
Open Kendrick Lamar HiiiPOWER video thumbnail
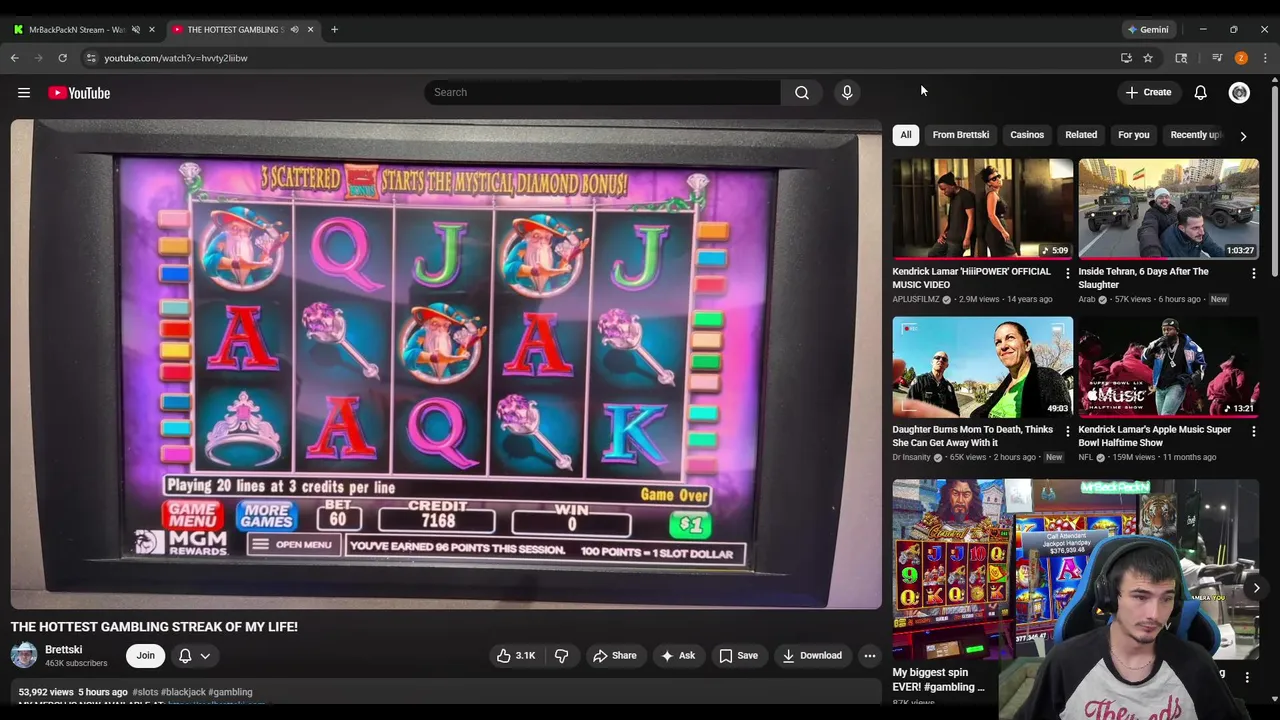(983, 208)
